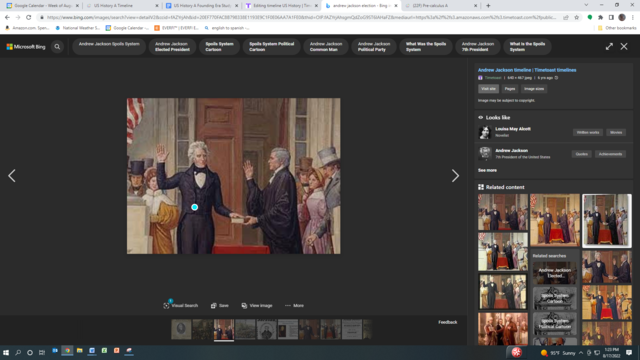Click the browser Back arrow

[x=7, y=17]
